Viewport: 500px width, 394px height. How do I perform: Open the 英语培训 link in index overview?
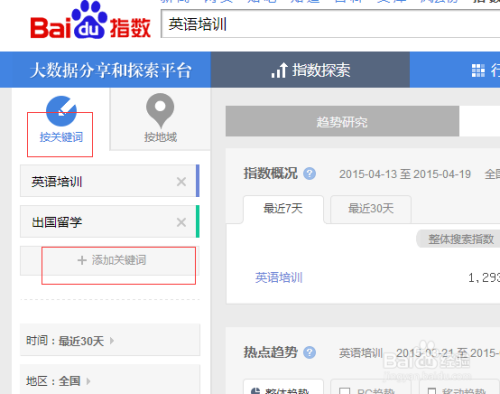279,277
